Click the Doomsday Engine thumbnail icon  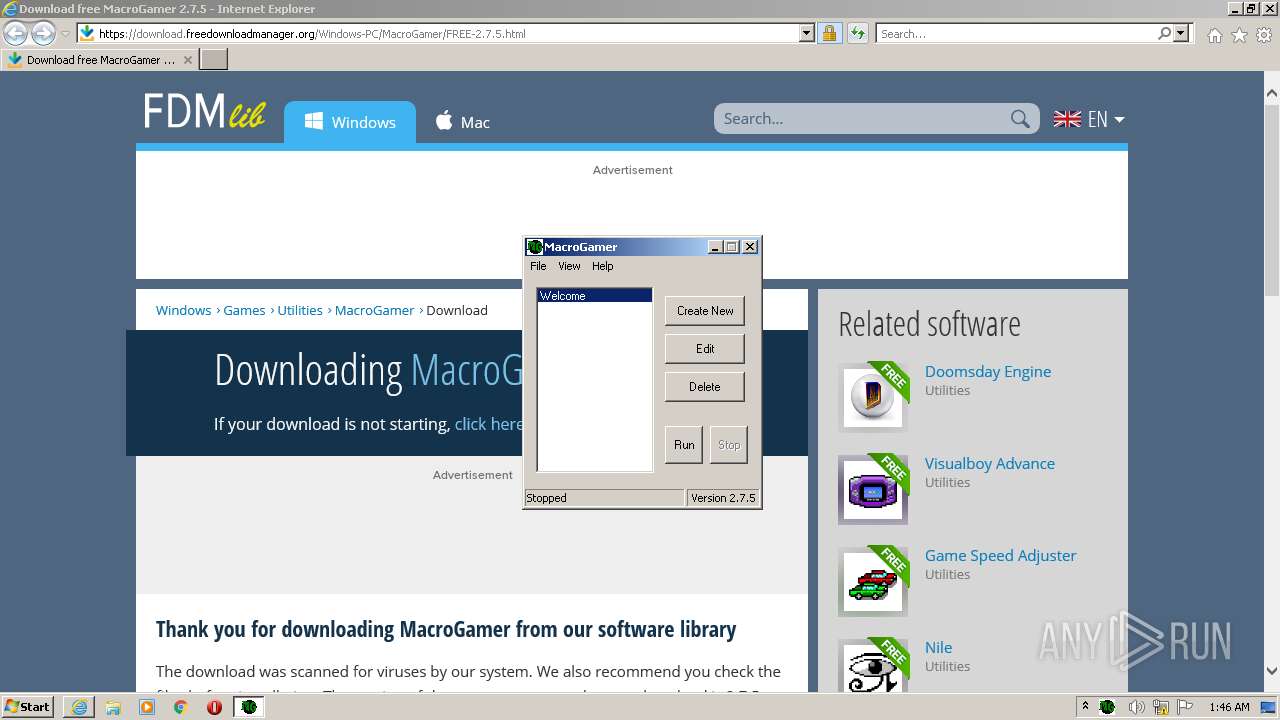(x=873, y=397)
